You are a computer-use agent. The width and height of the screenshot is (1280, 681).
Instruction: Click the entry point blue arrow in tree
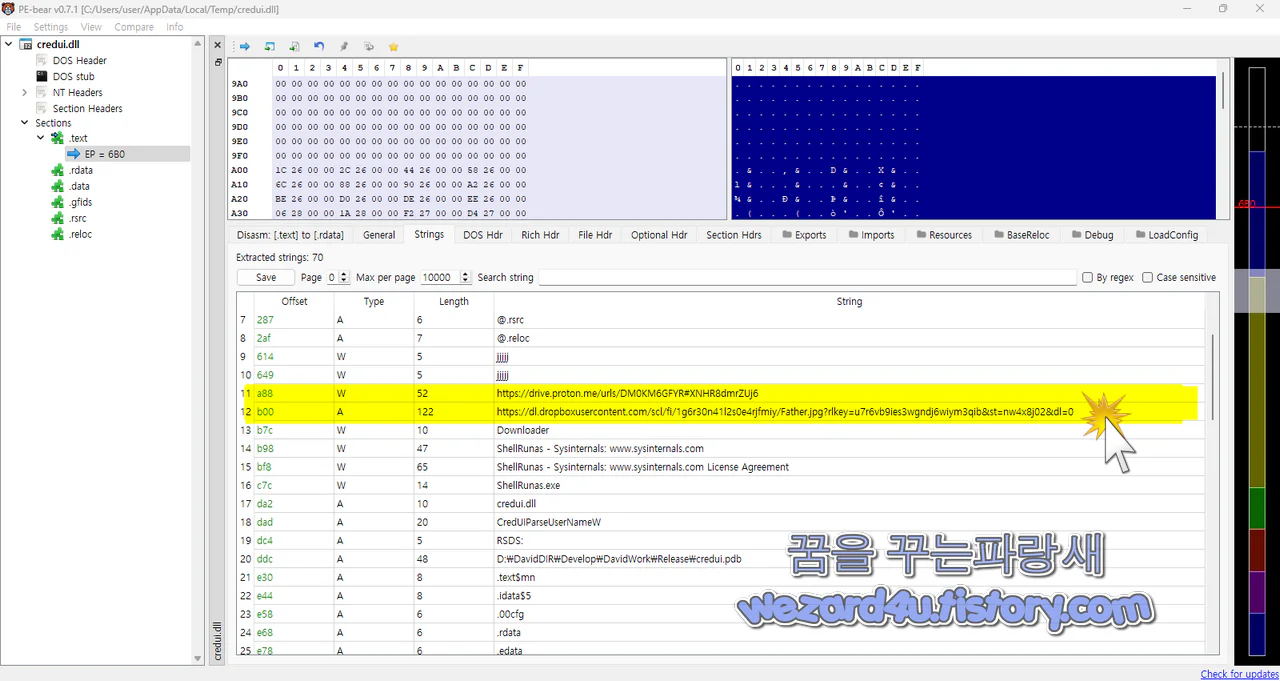(x=74, y=154)
